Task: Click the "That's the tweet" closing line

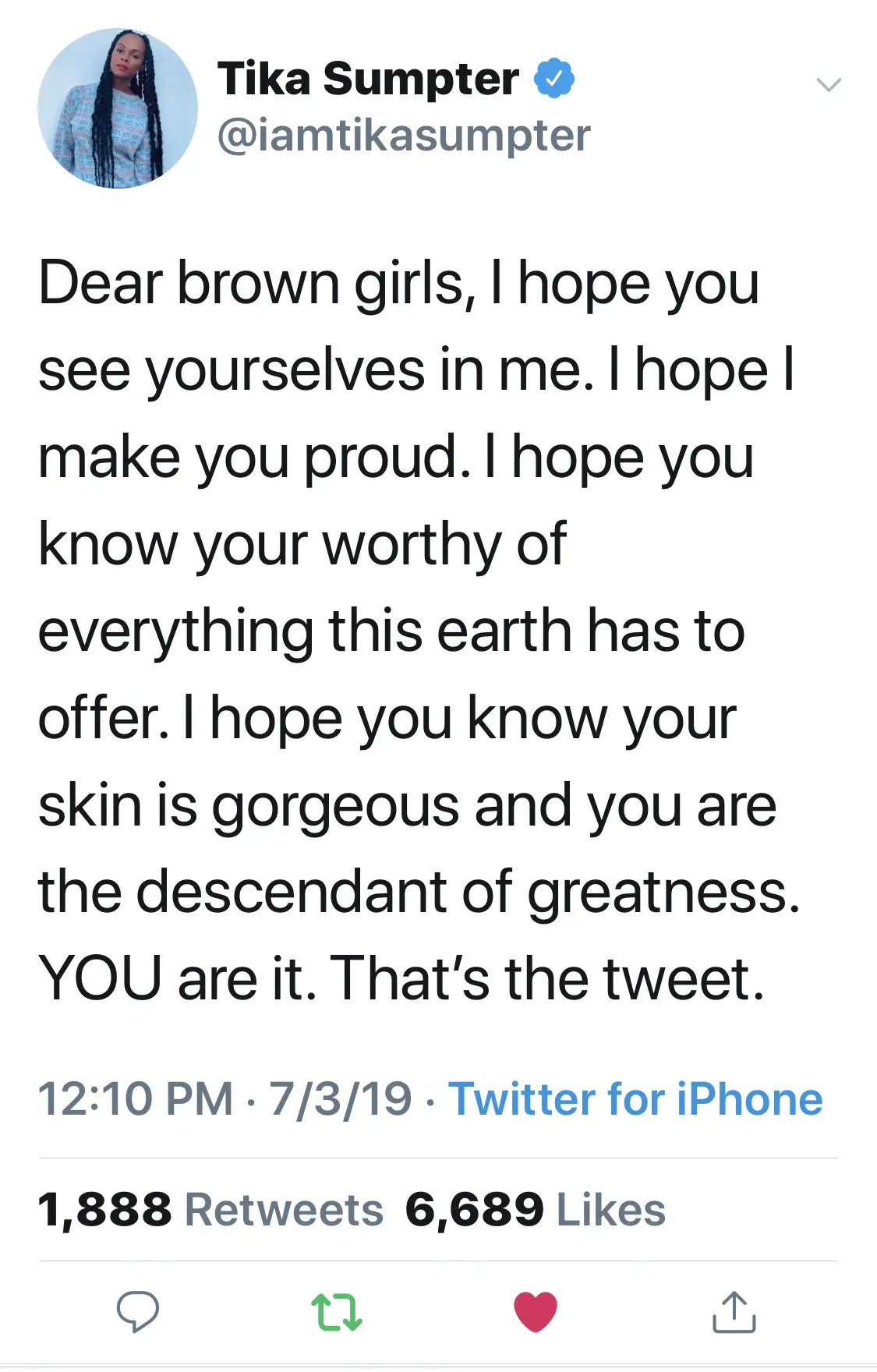Action: click(x=547, y=978)
